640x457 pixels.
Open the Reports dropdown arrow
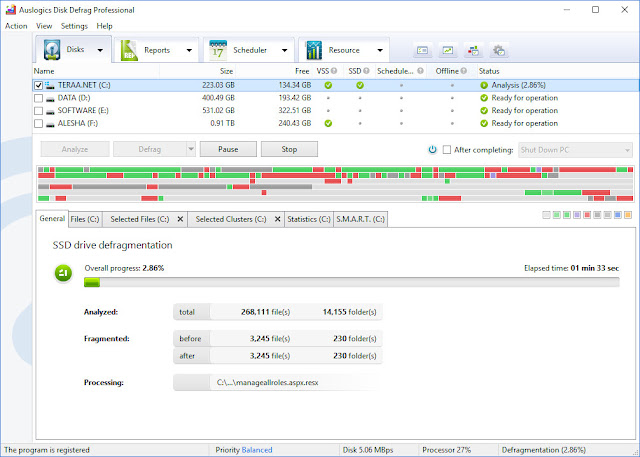pos(189,51)
